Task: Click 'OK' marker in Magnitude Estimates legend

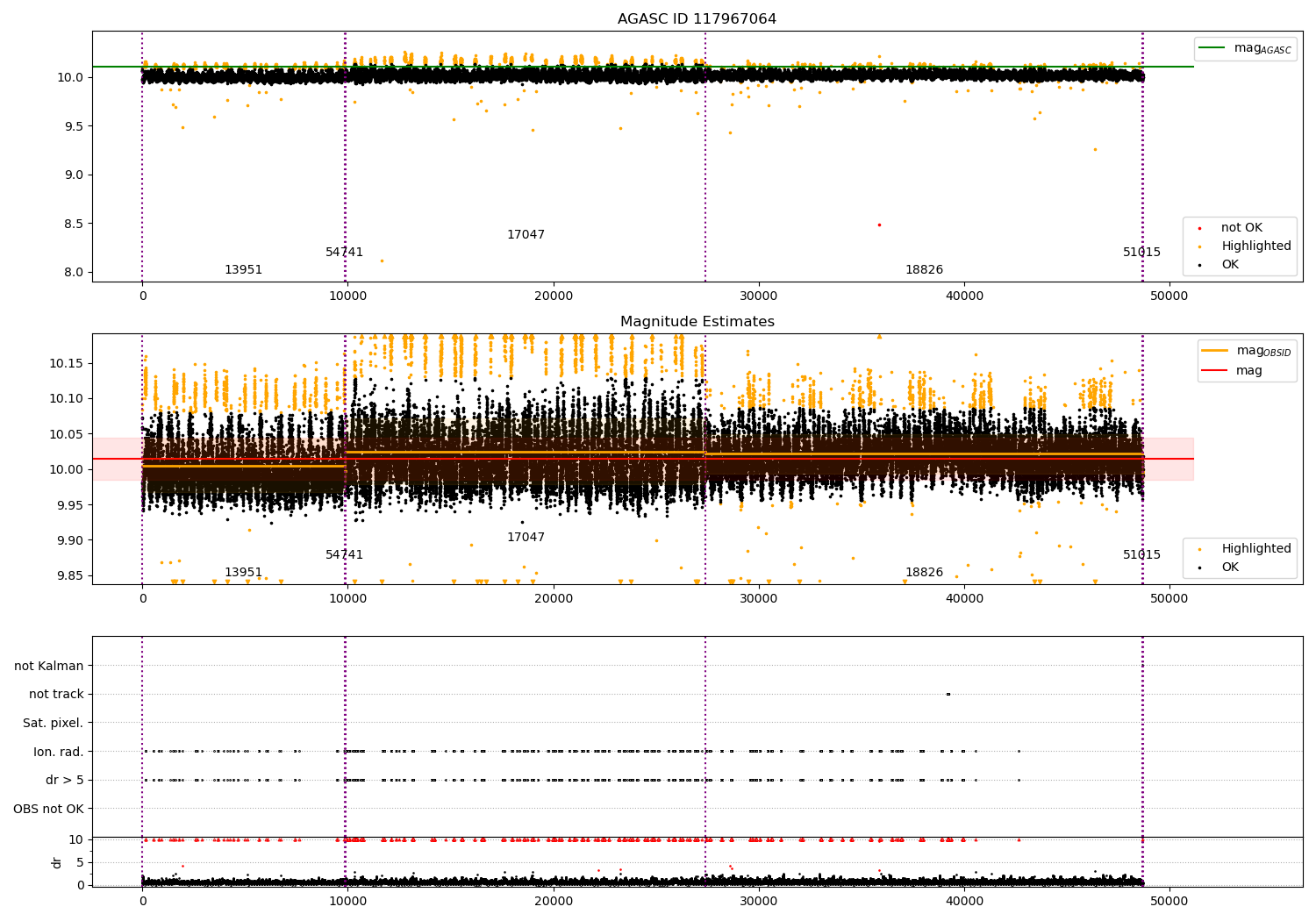Action: [1199, 568]
